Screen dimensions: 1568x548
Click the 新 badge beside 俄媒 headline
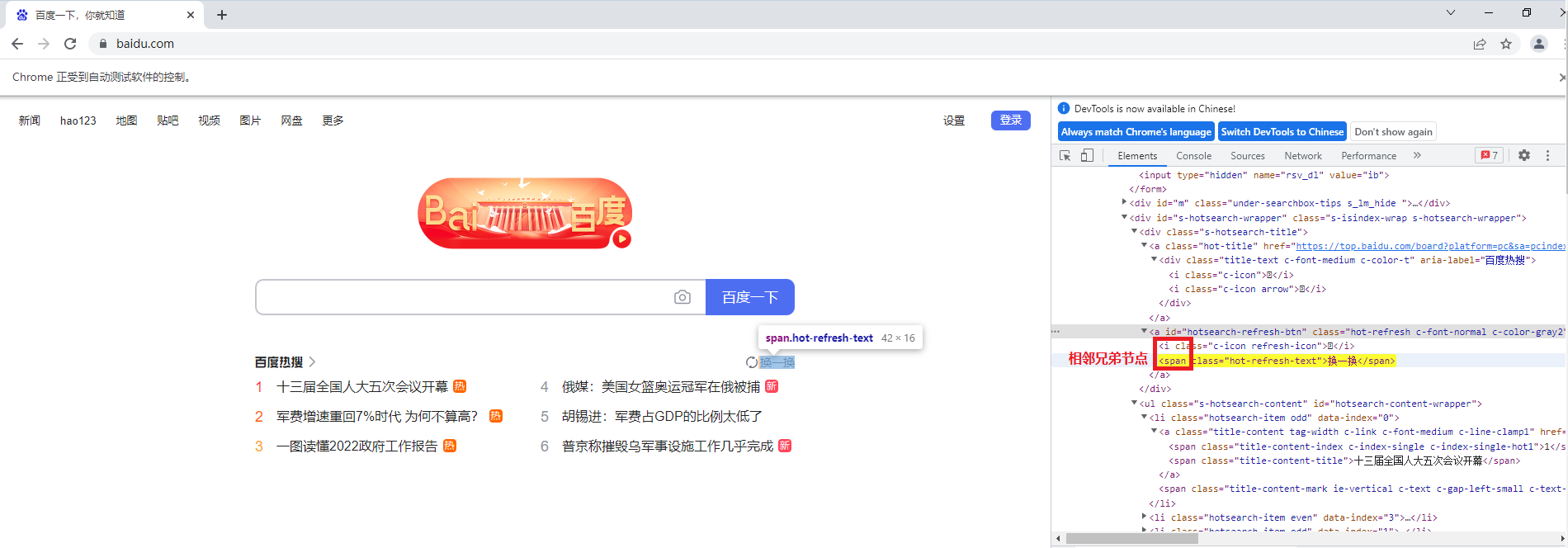coord(772,386)
